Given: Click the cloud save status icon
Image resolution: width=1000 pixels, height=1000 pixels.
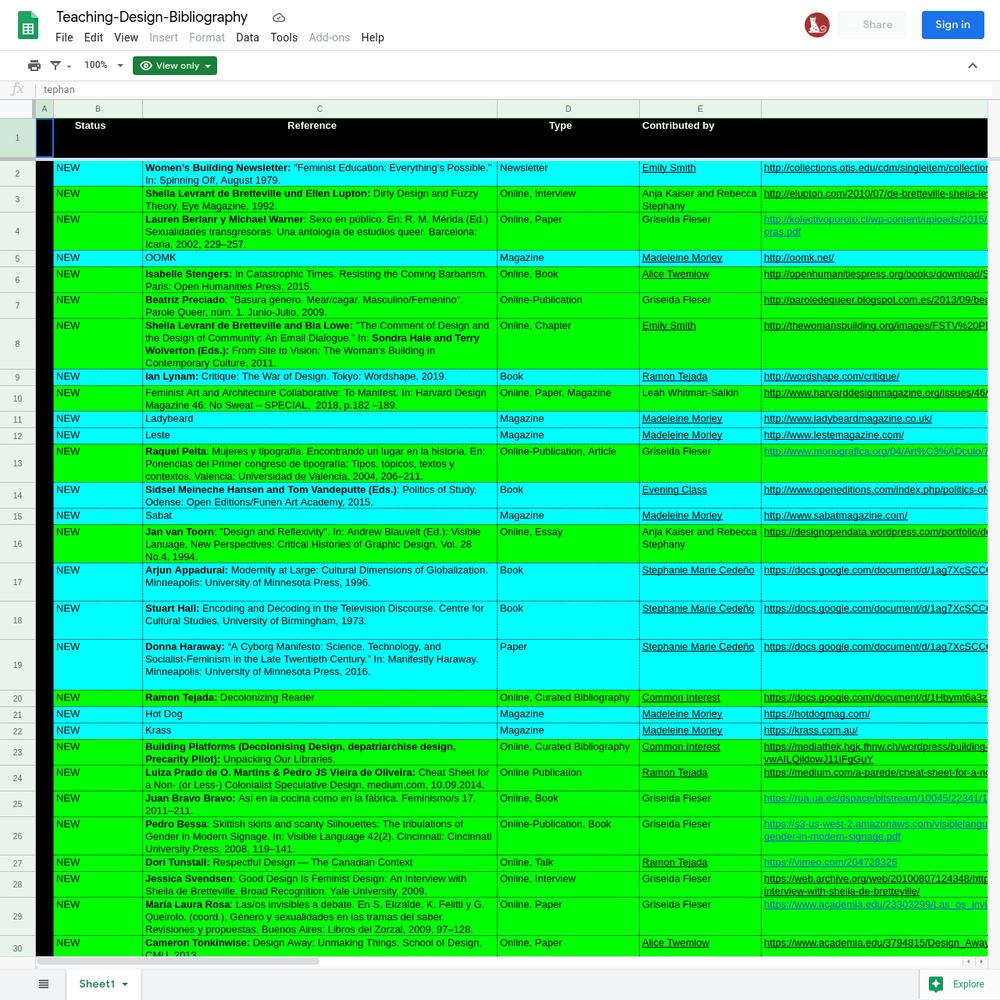Looking at the screenshot, I should click(279, 17).
